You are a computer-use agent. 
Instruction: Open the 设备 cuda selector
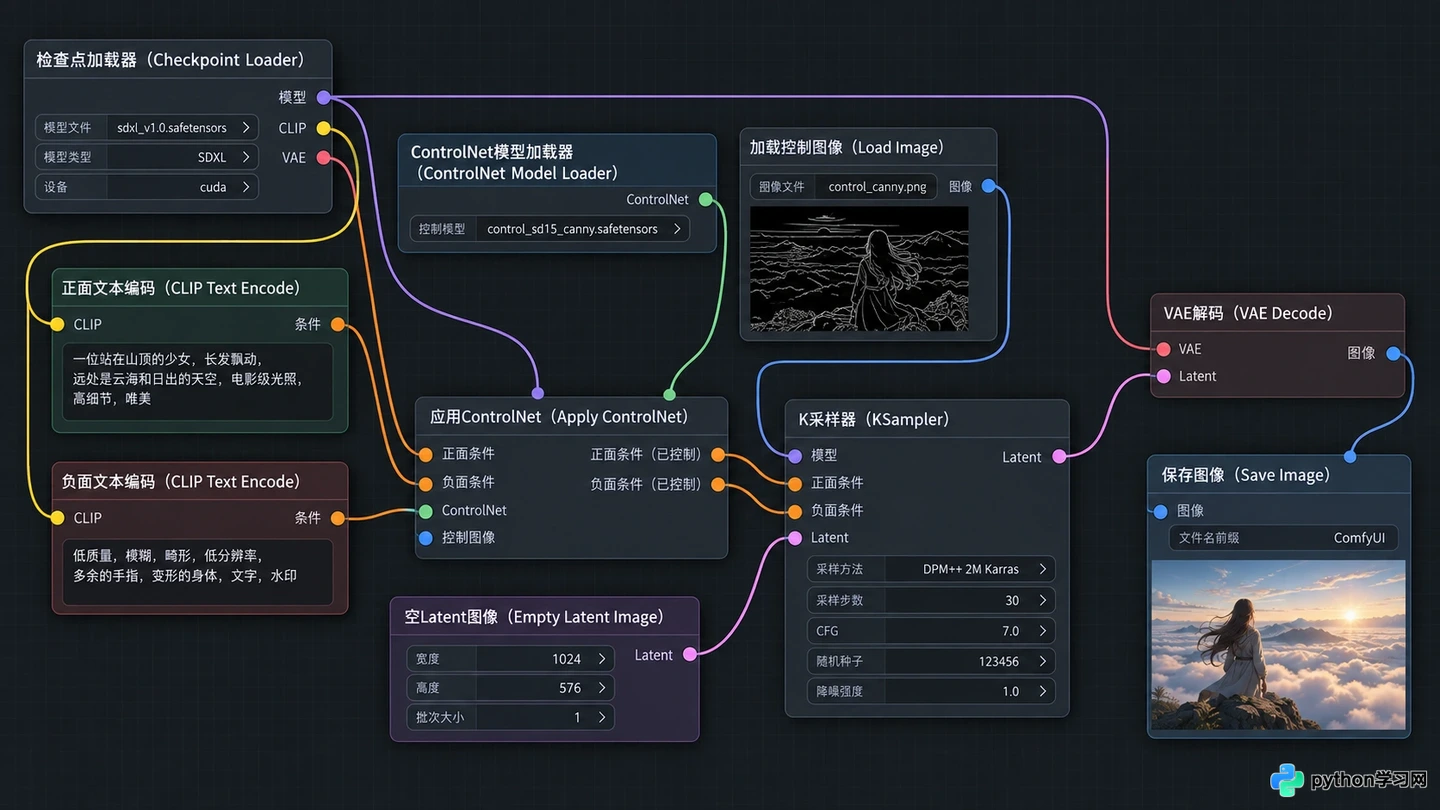tap(147, 187)
